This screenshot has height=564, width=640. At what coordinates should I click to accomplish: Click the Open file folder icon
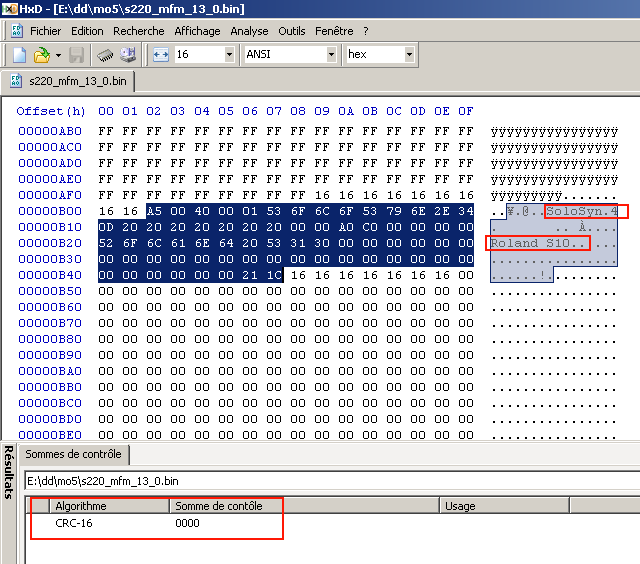coord(41,55)
